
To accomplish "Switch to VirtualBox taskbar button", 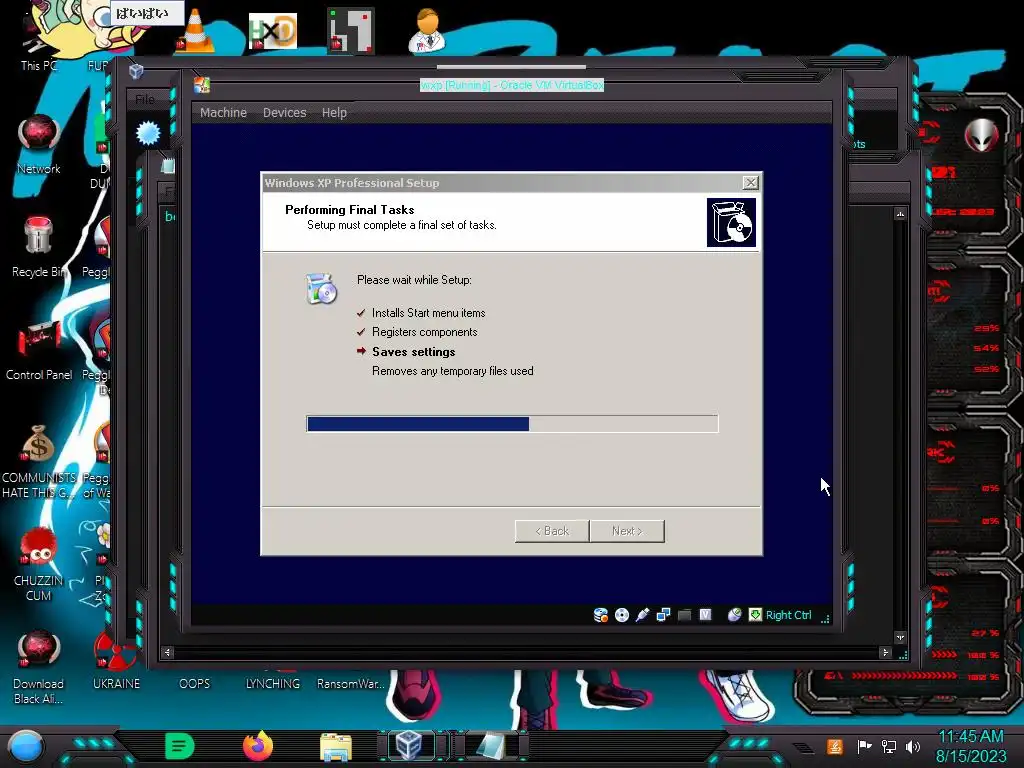I will point(409,745).
